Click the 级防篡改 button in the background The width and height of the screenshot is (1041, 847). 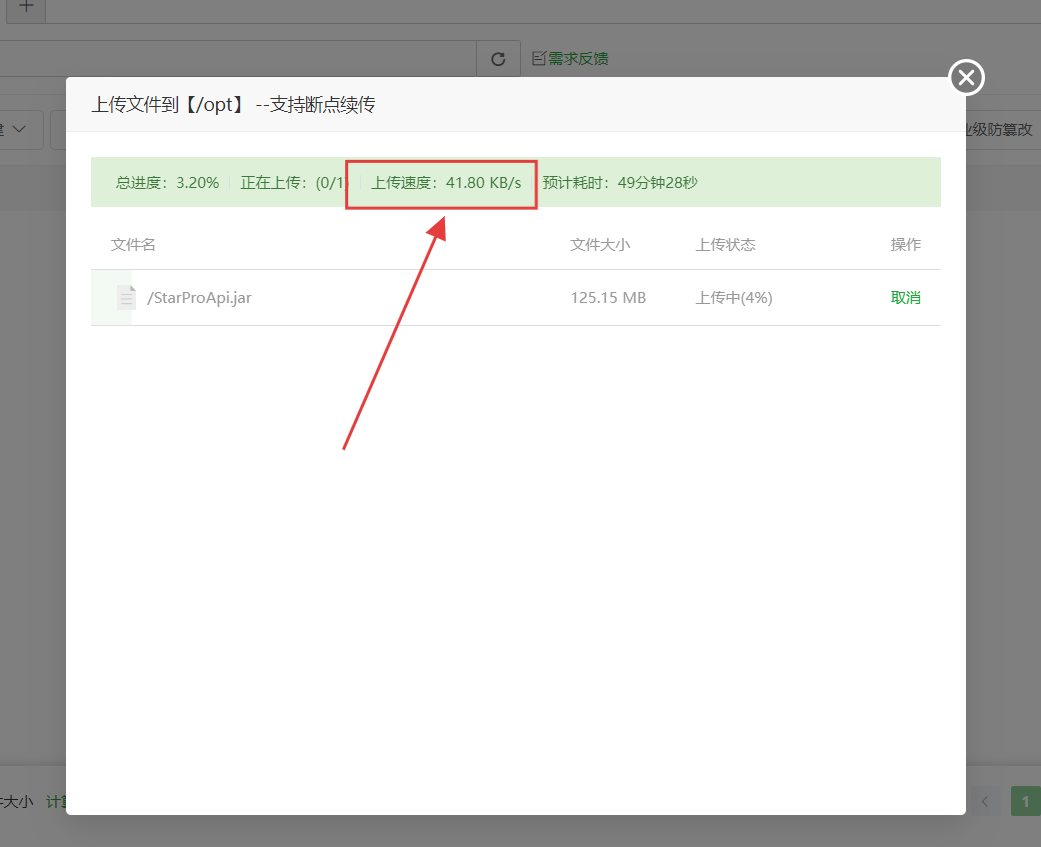1002,129
